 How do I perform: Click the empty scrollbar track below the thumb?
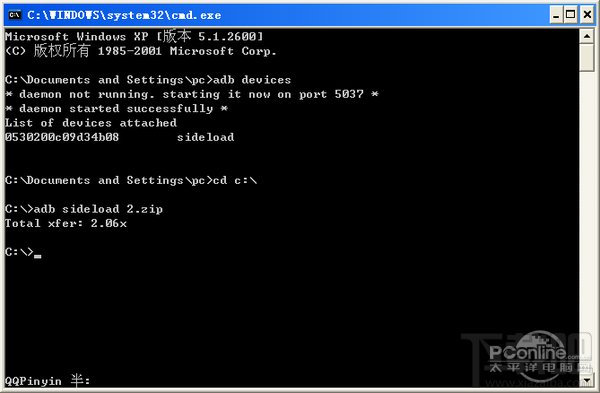click(x=587, y=222)
